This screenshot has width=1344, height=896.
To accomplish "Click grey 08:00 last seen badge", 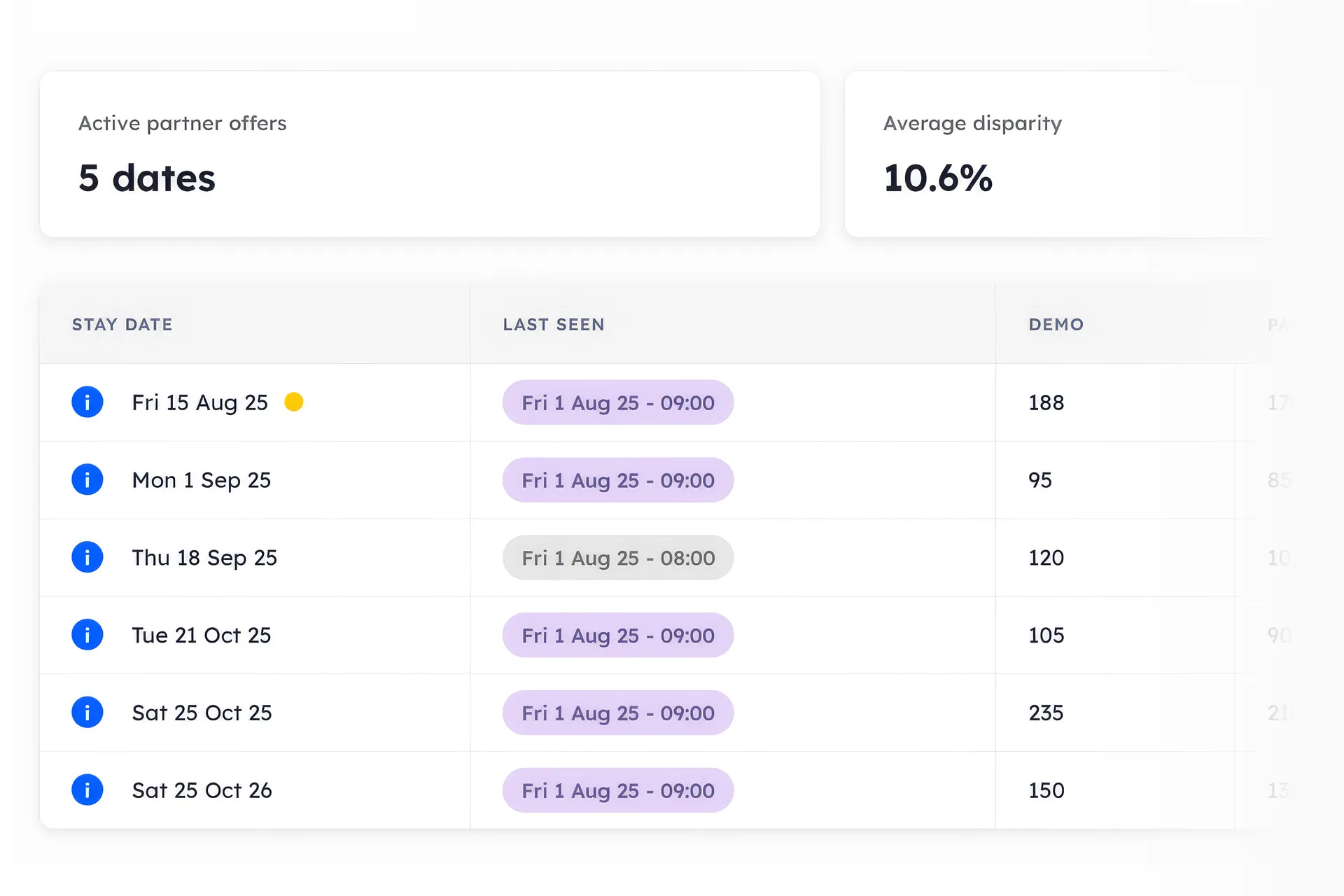I will pyautogui.click(x=618, y=558).
